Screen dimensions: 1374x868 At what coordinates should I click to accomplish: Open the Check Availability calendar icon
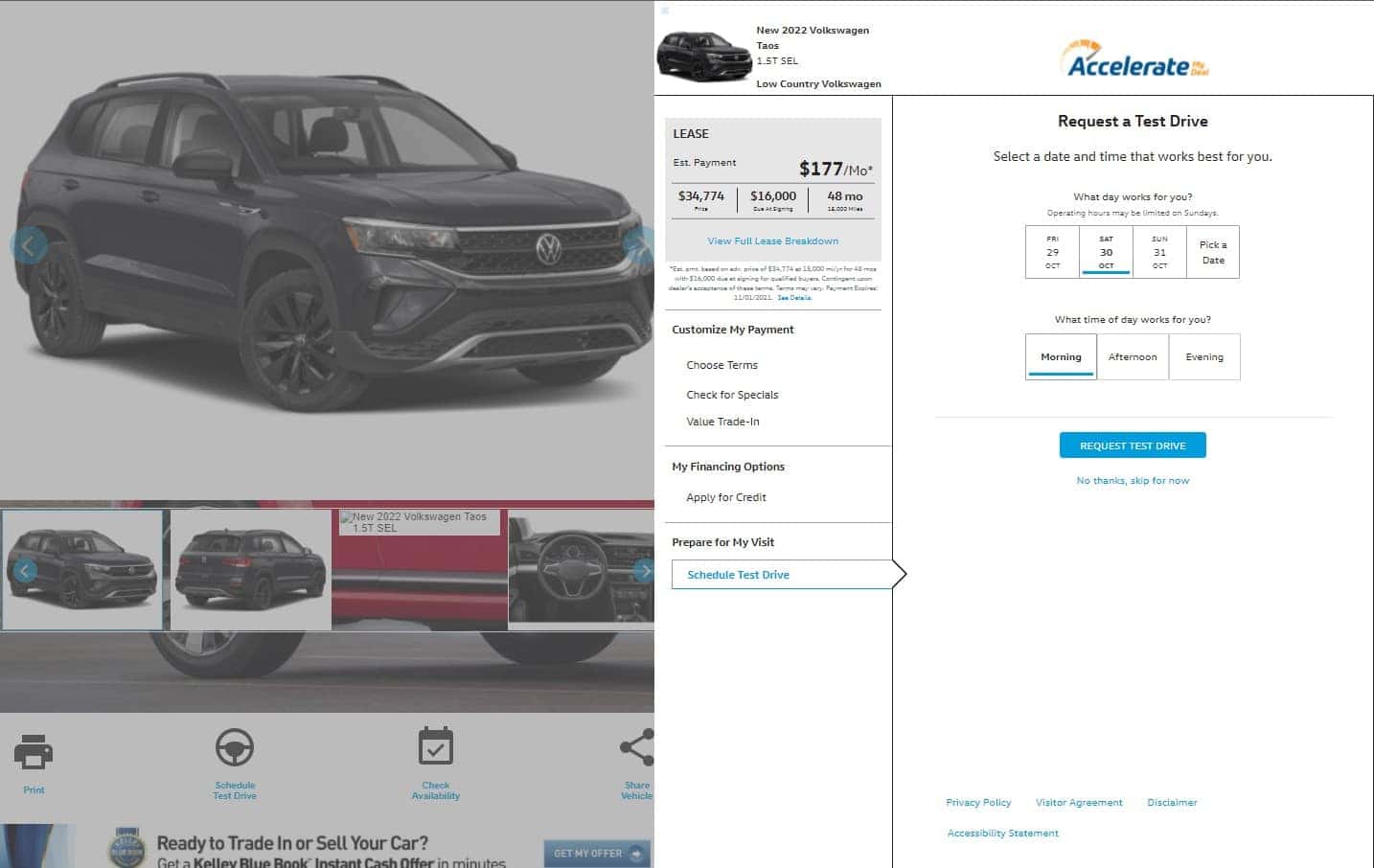click(436, 746)
